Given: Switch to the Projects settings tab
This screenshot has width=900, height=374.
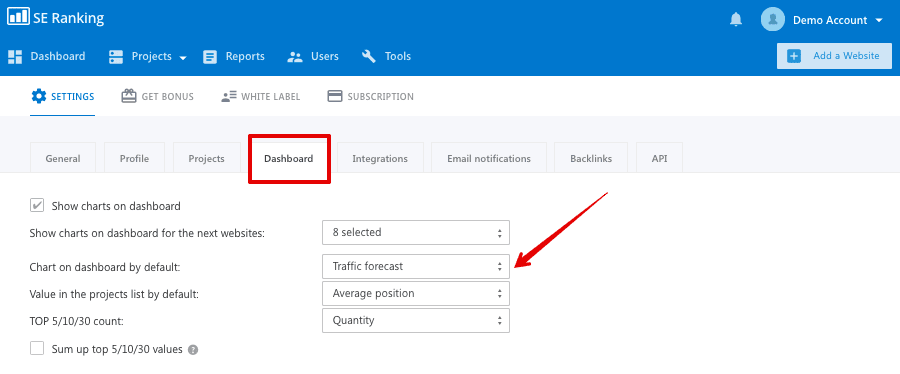Looking at the screenshot, I should (x=207, y=158).
